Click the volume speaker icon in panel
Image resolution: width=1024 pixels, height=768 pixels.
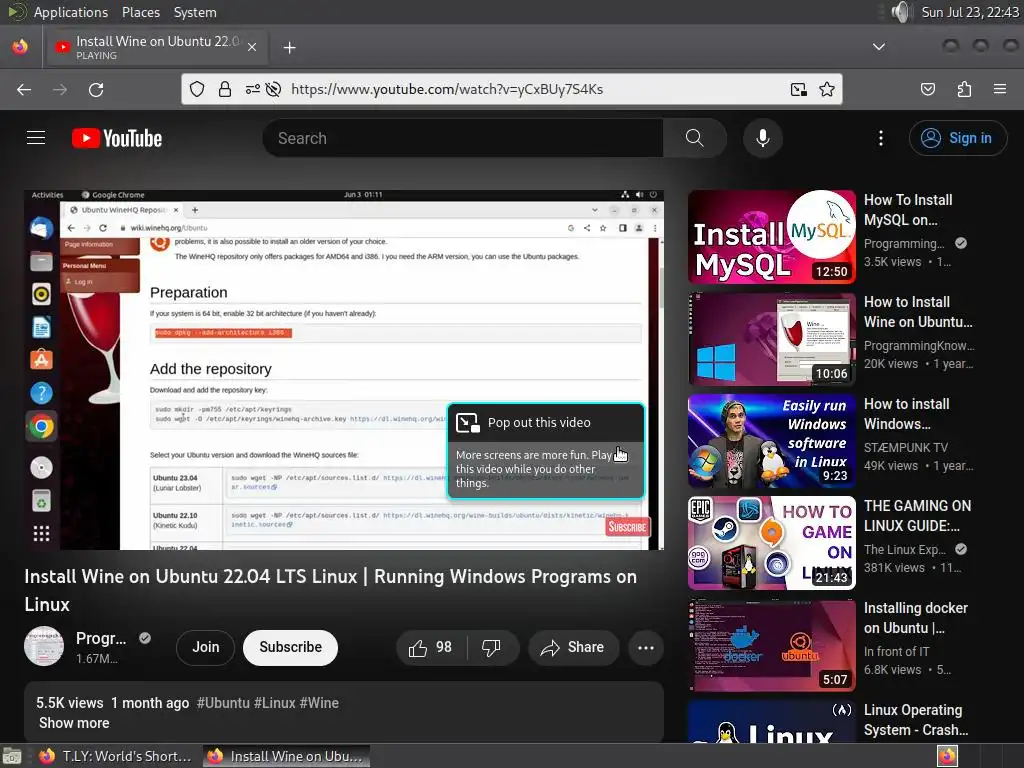901,12
